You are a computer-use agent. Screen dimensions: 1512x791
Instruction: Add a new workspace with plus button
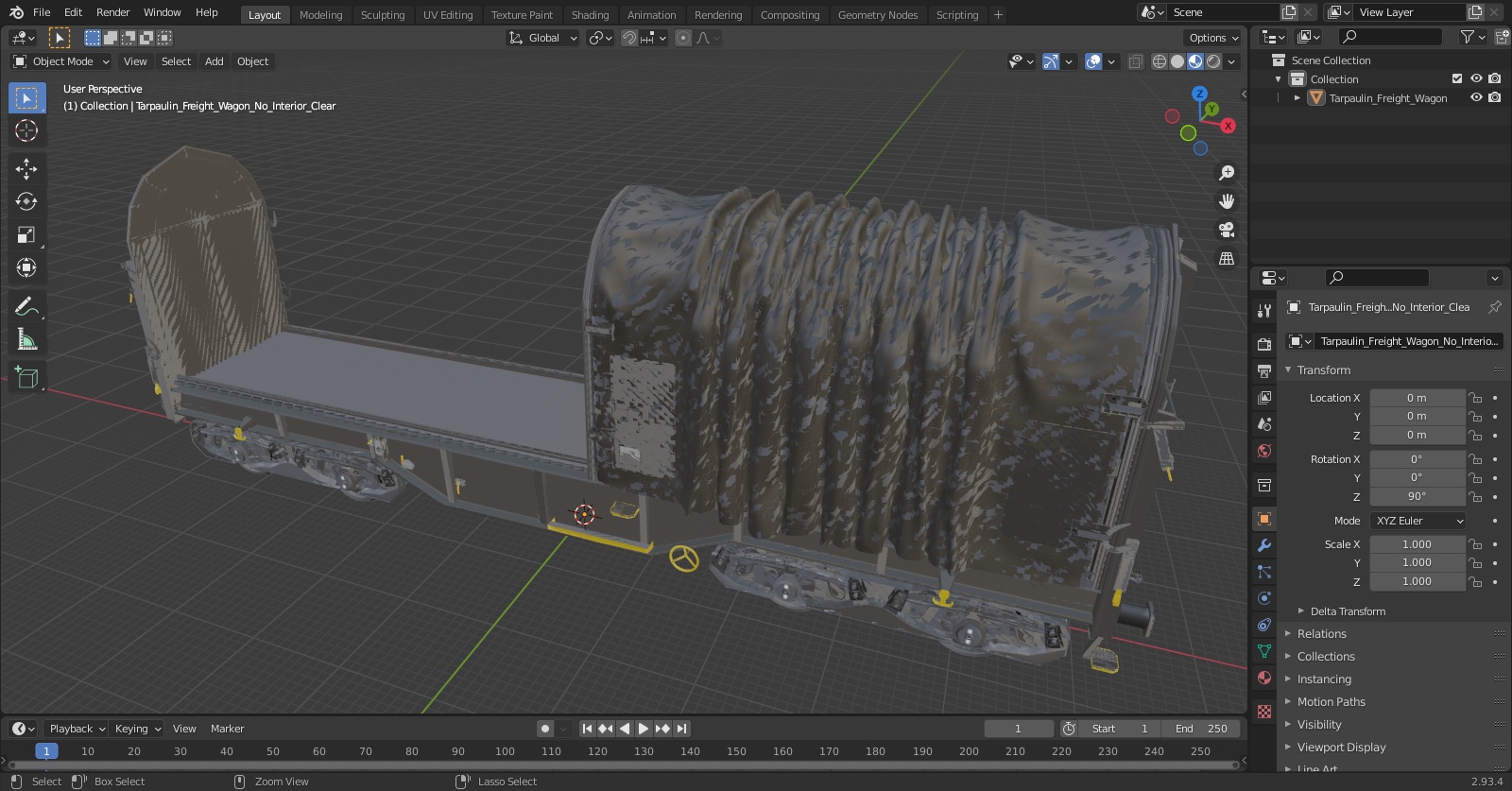coord(998,15)
